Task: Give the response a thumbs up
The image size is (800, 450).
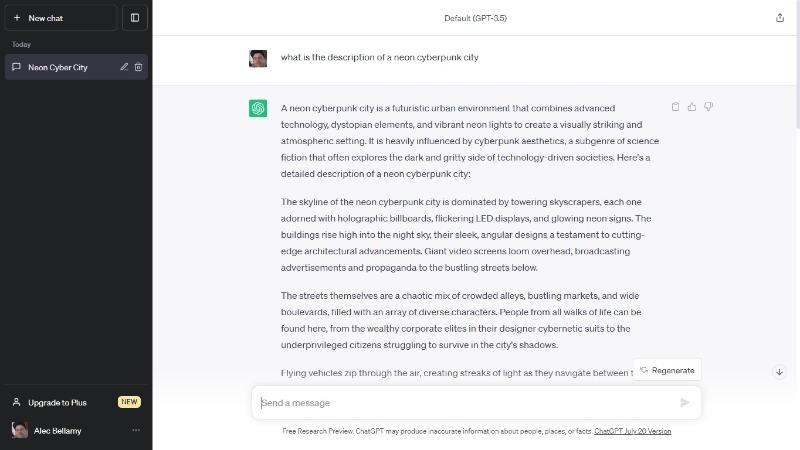Action: pos(692,107)
